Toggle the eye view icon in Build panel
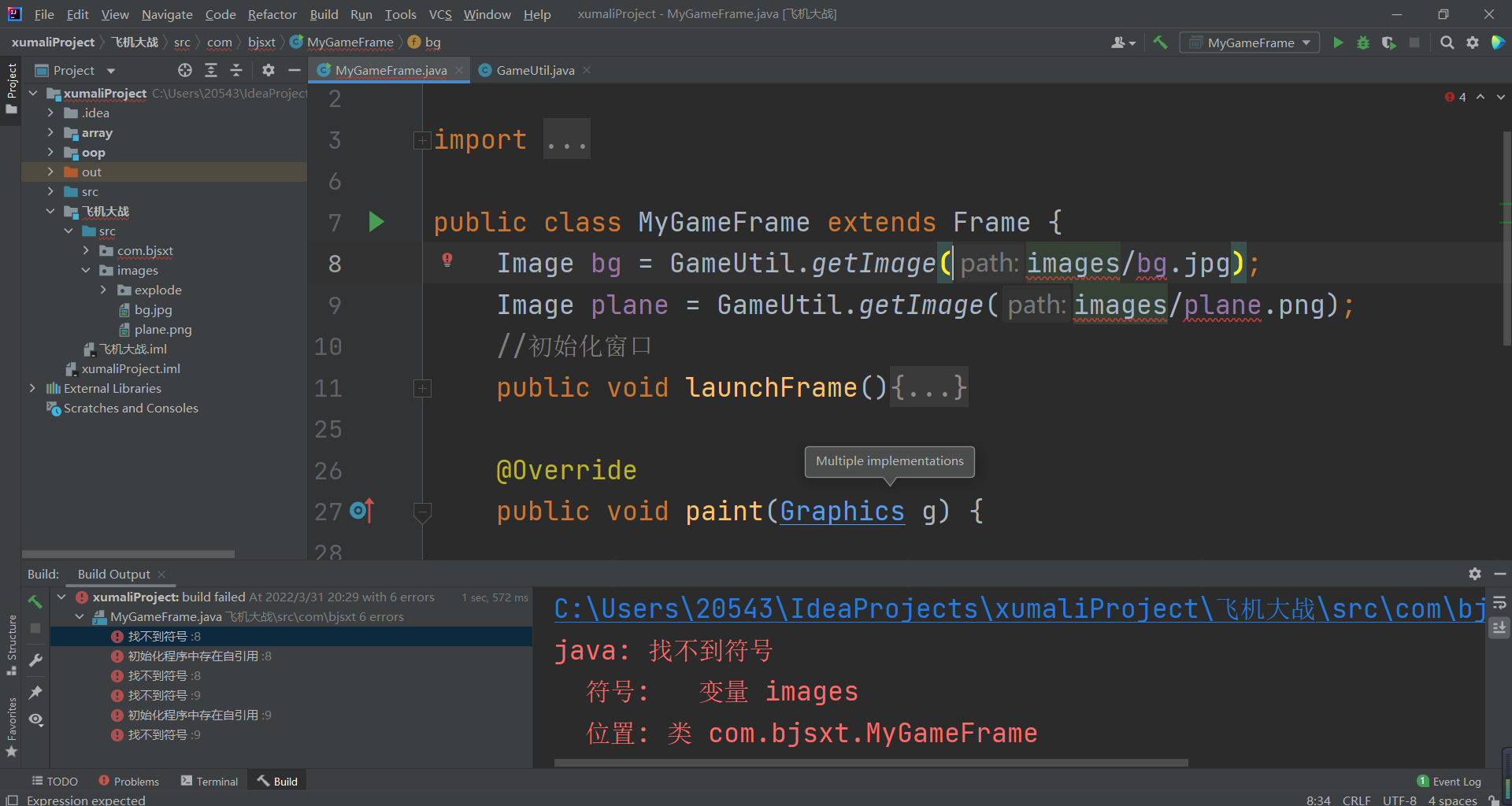The width and height of the screenshot is (1512, 806). (35, 719)
